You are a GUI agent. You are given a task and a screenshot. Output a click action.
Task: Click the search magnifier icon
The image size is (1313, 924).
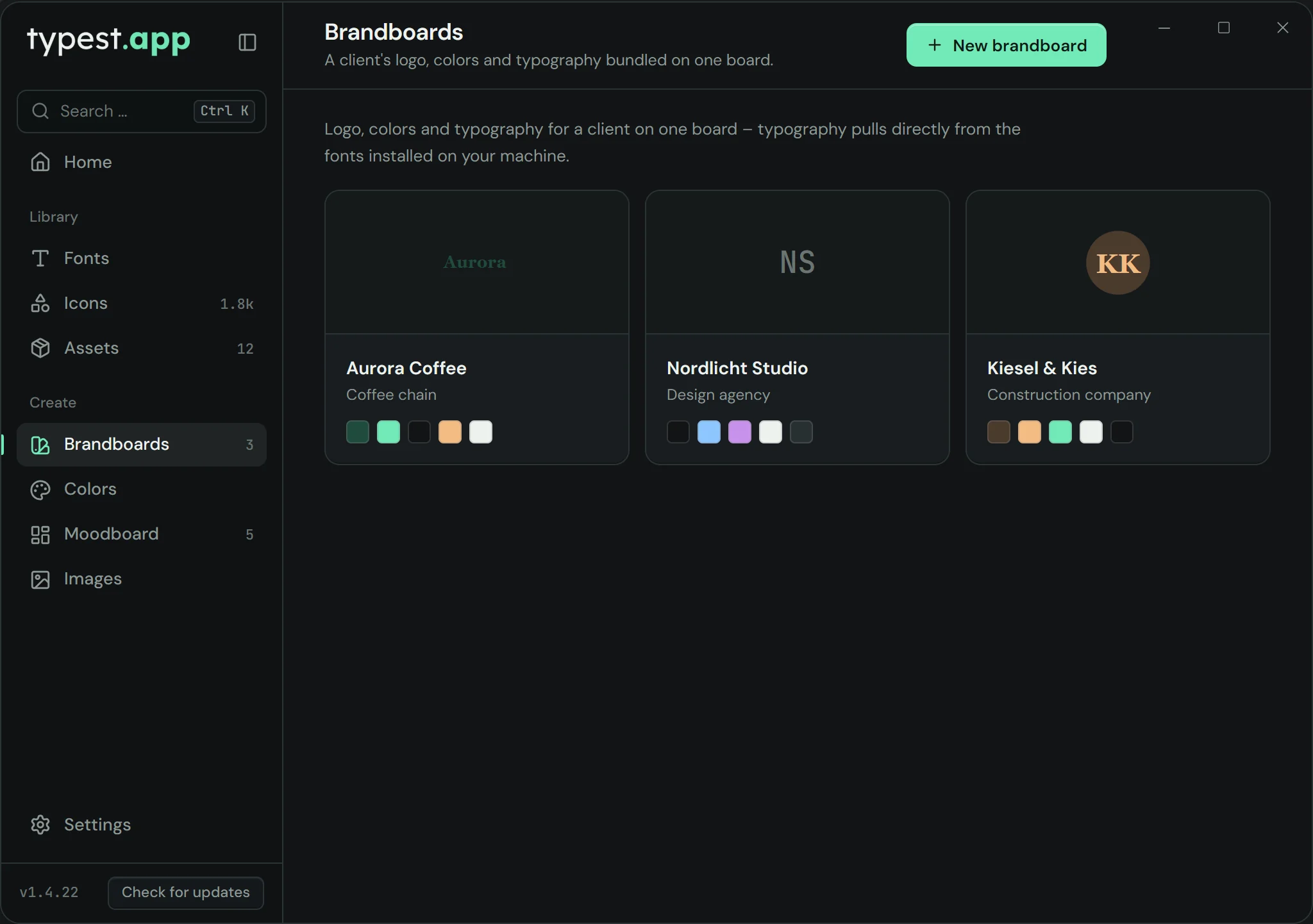click(x=40, y=111)
